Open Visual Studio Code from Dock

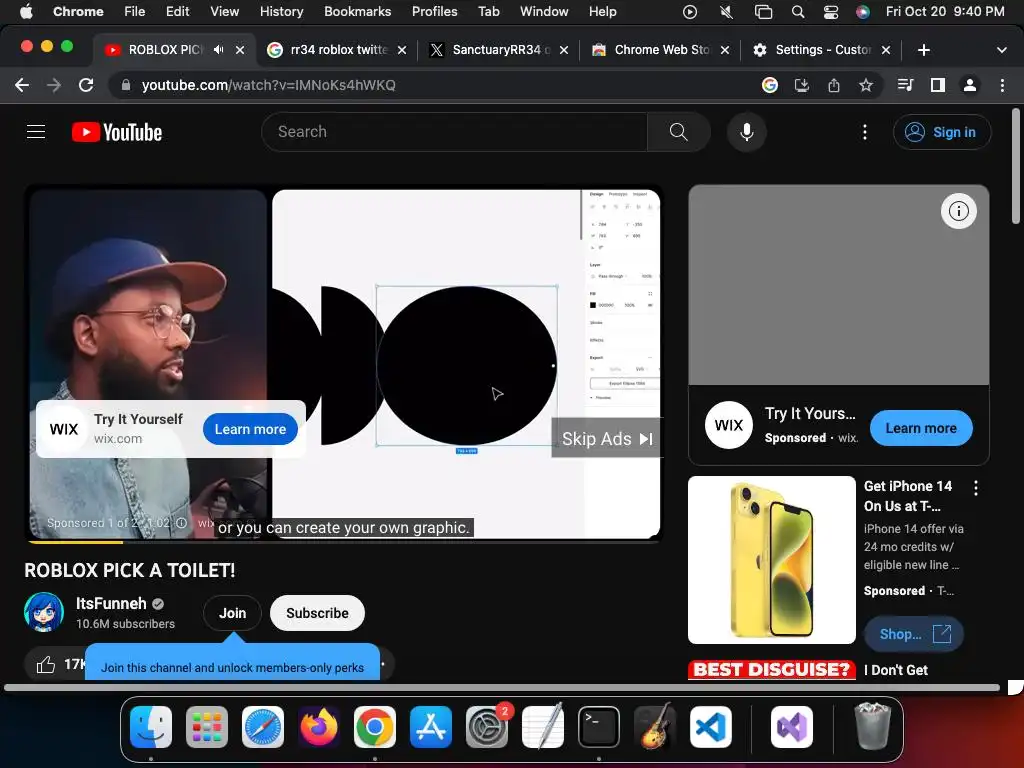(x=711, y=727)
